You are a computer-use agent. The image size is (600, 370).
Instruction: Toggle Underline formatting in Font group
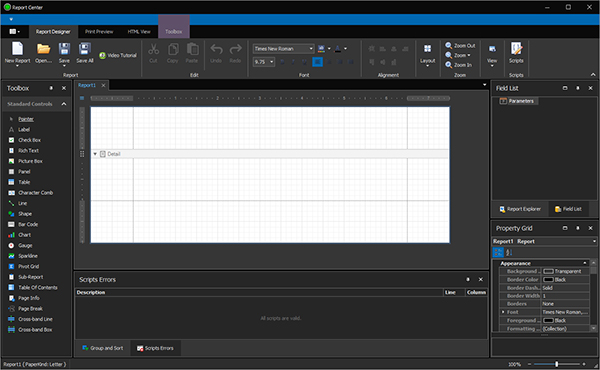(304, 62)
